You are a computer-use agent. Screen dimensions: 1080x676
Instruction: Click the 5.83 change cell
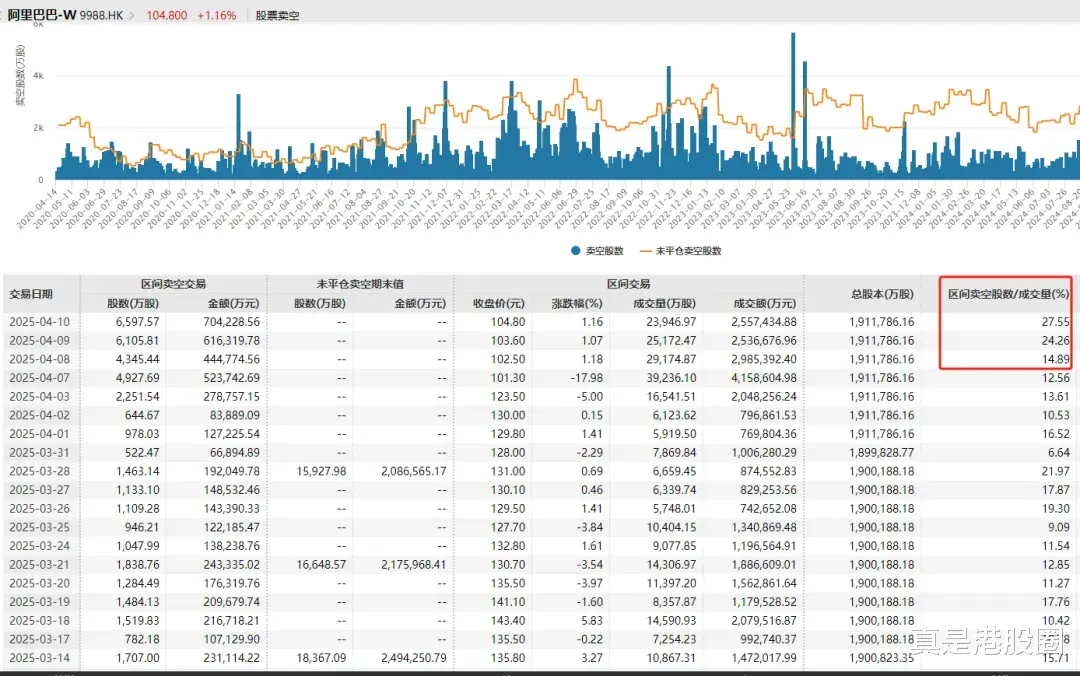coord(592,620)
